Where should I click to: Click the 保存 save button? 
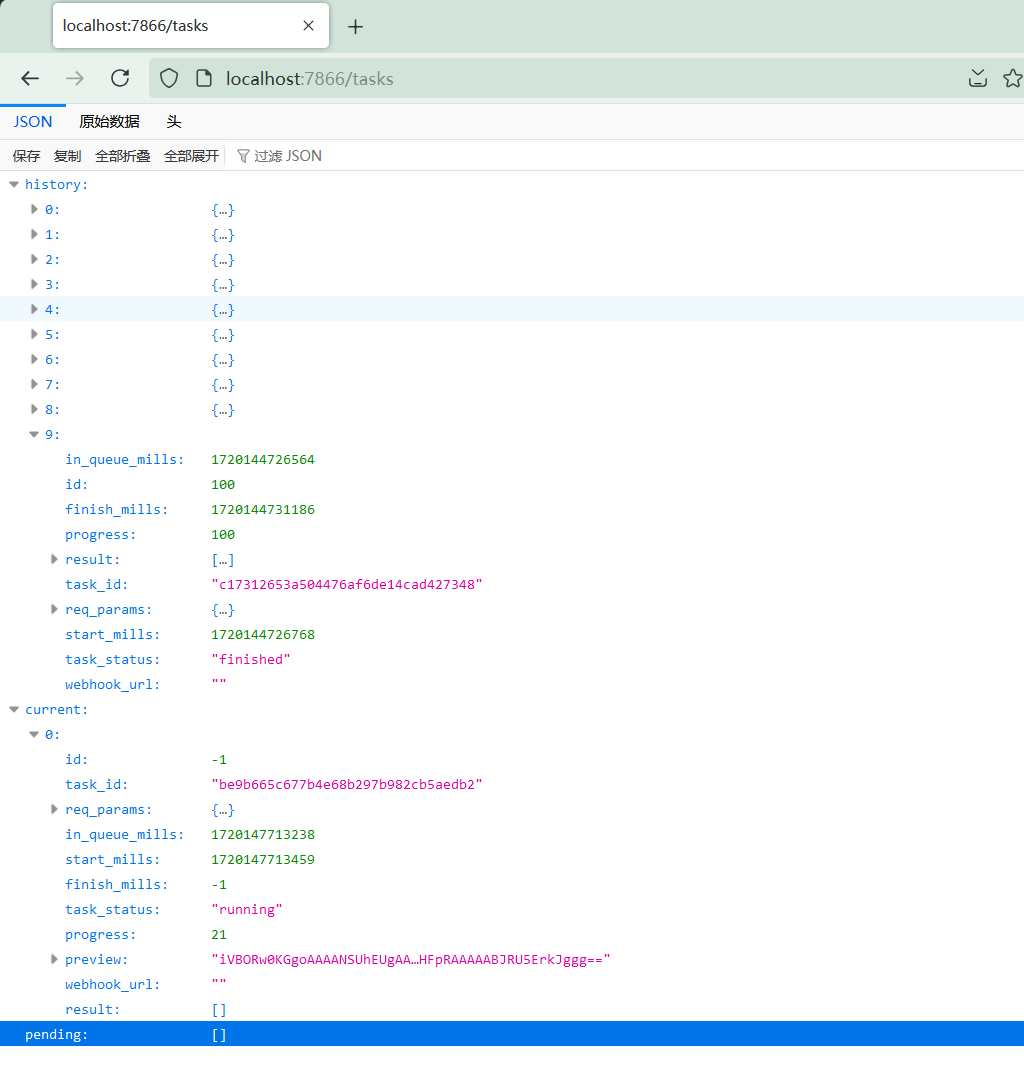click(26, 156)
